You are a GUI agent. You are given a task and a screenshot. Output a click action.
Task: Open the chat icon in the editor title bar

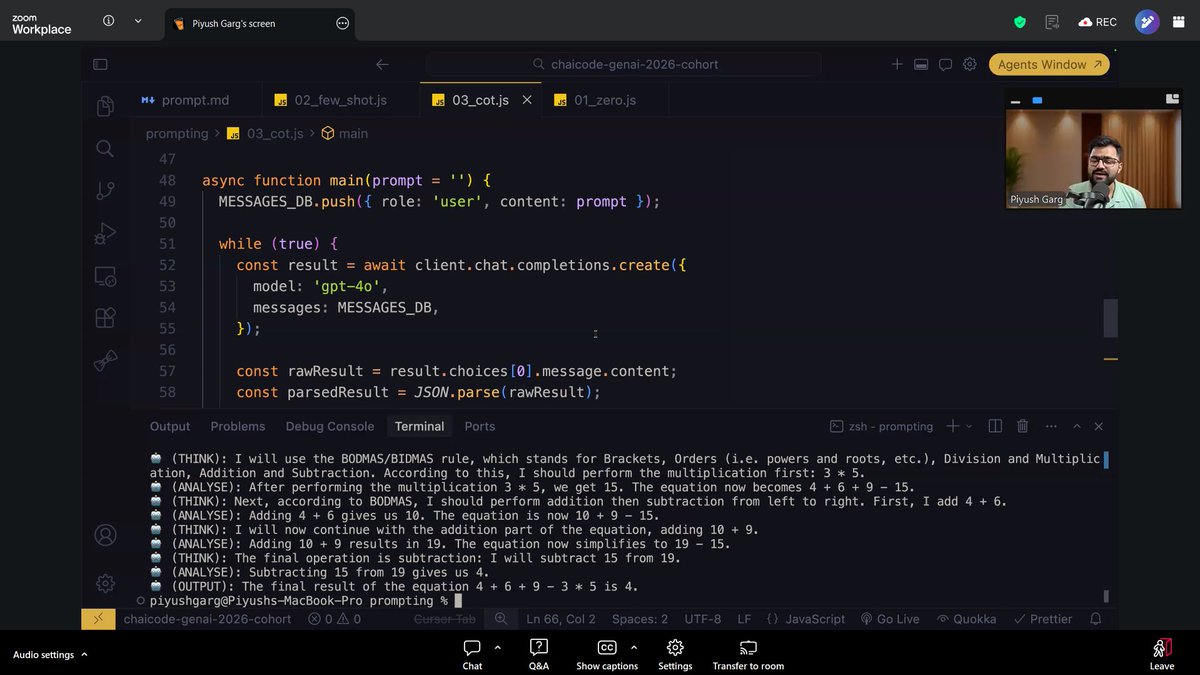[945, 64]
